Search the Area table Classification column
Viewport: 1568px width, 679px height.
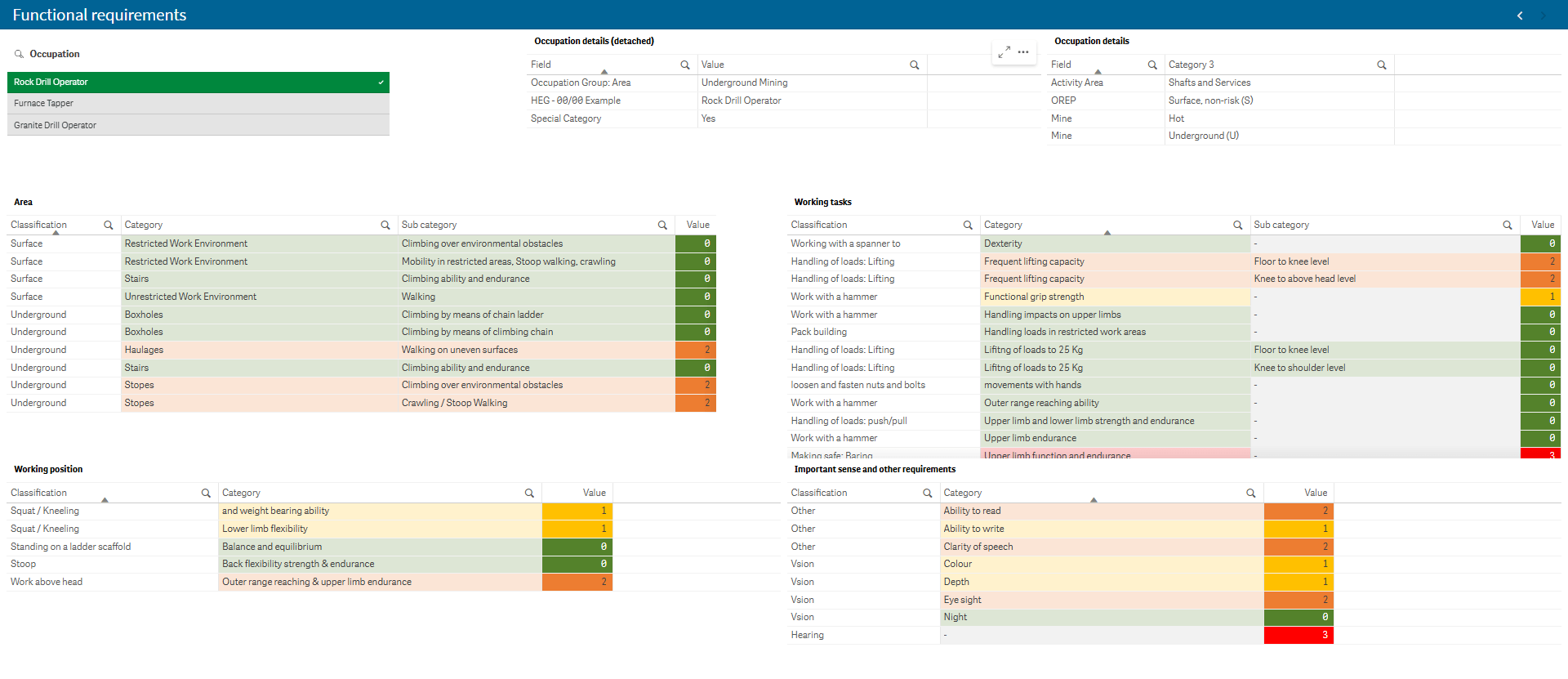pos(108,226)
